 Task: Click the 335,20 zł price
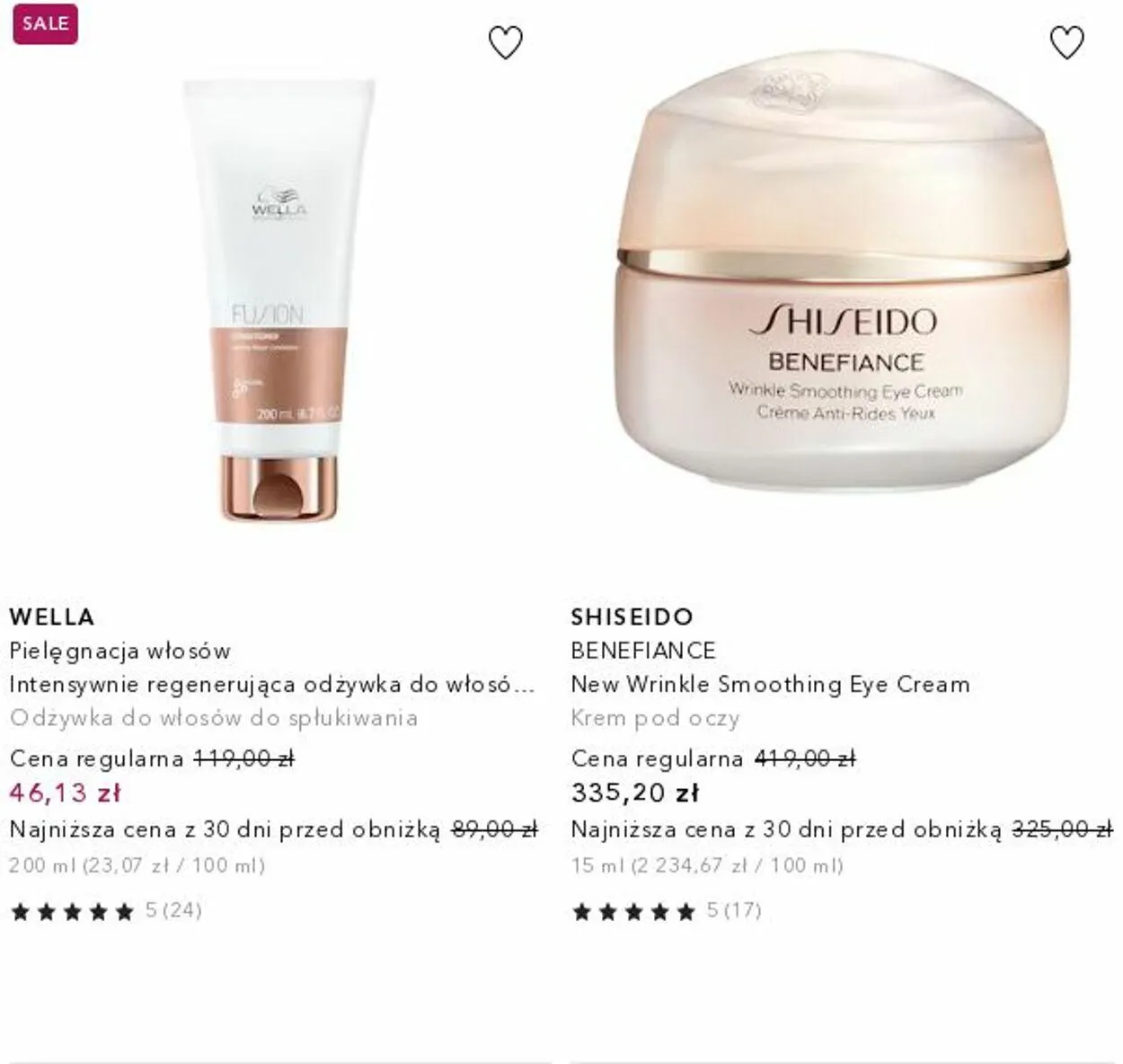coord(635,793)
